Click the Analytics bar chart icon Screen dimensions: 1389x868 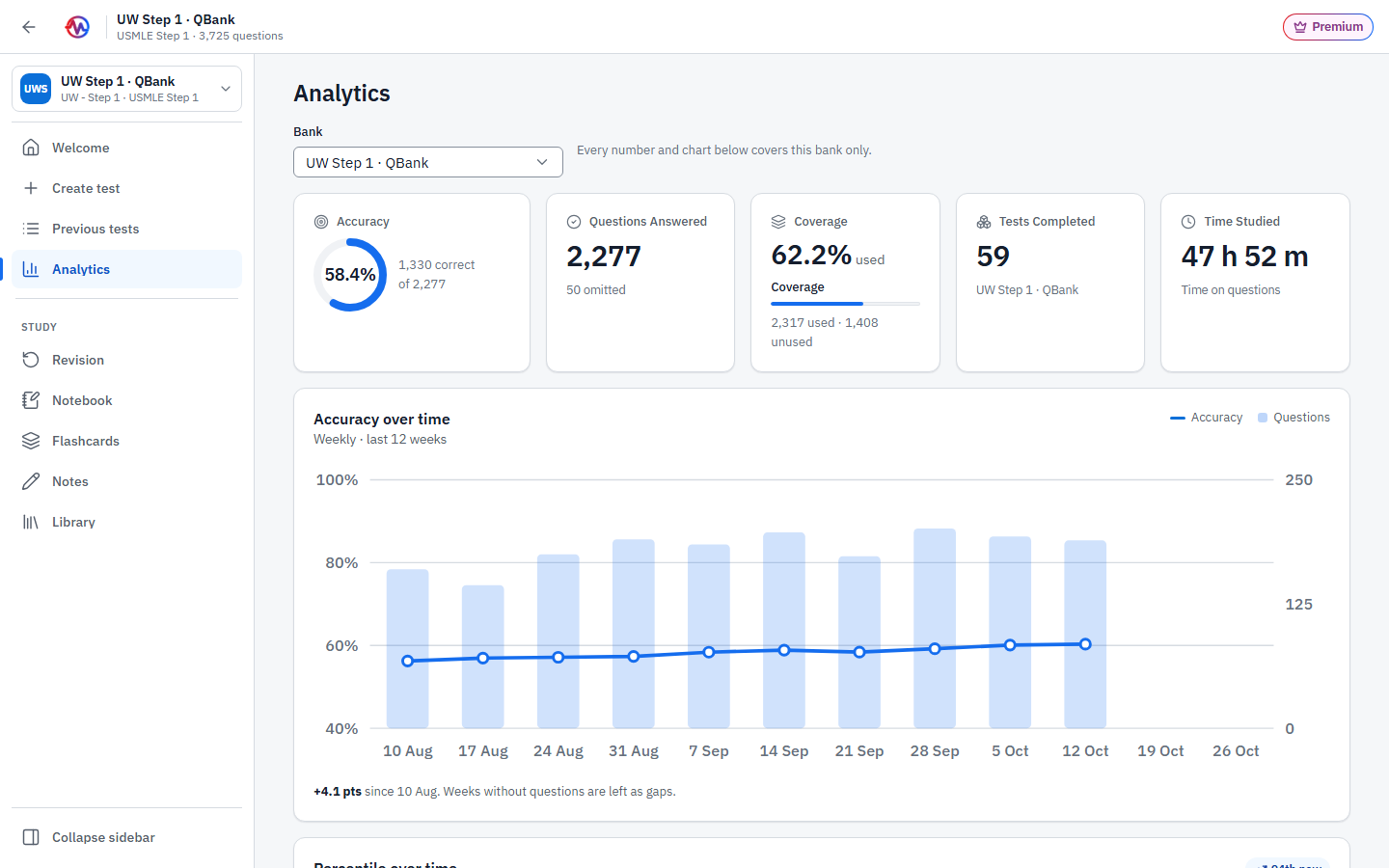pos(31,269)
